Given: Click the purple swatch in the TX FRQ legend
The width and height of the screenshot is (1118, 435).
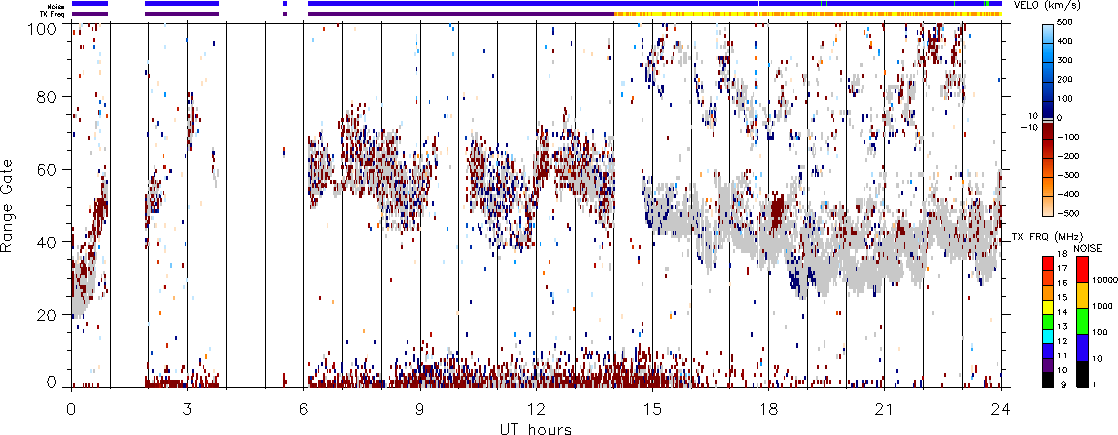Looking at the screenshot, I should tap(1048, 364).
